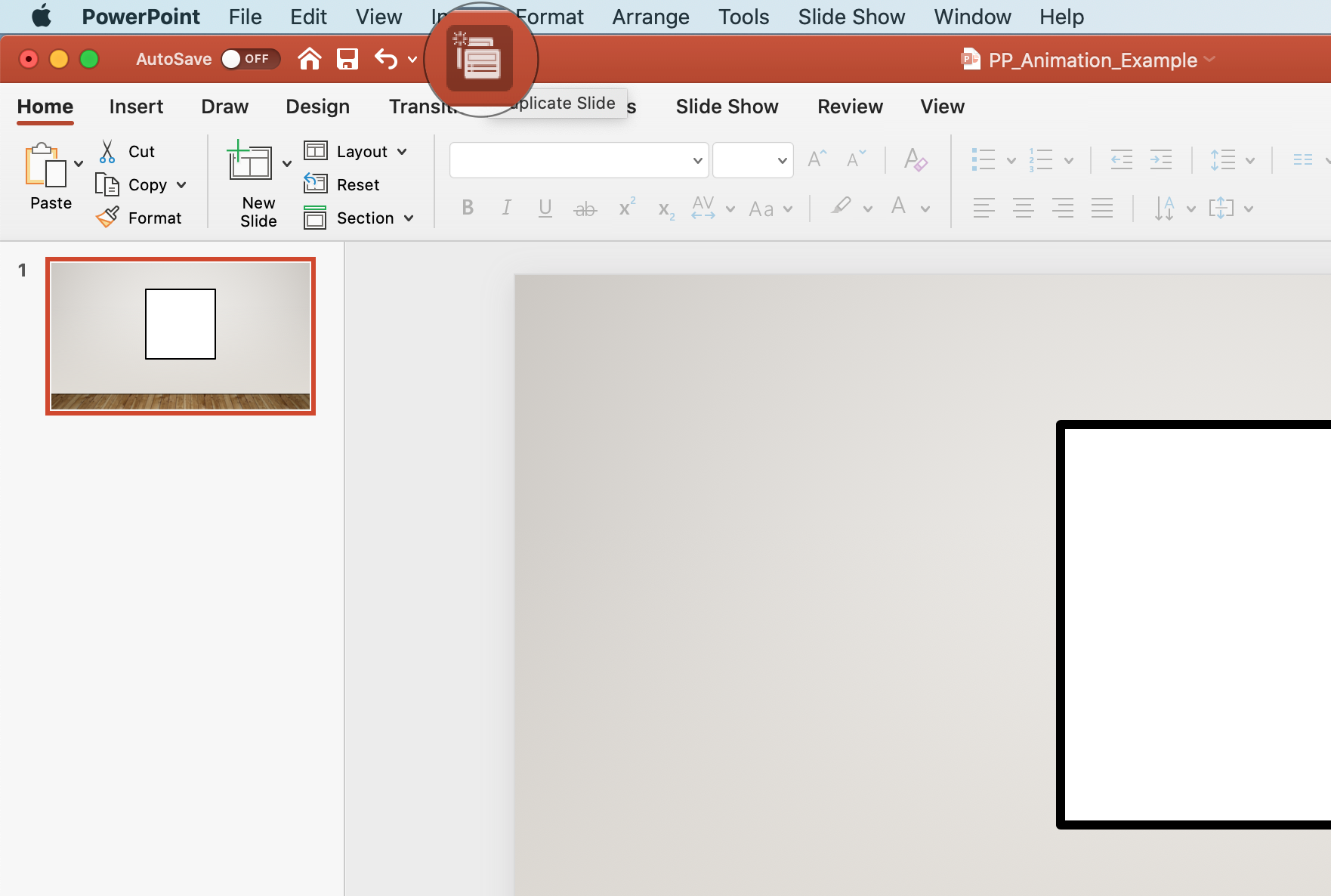
Task: Toggle AutoSave on
Action: coord(250,58)
